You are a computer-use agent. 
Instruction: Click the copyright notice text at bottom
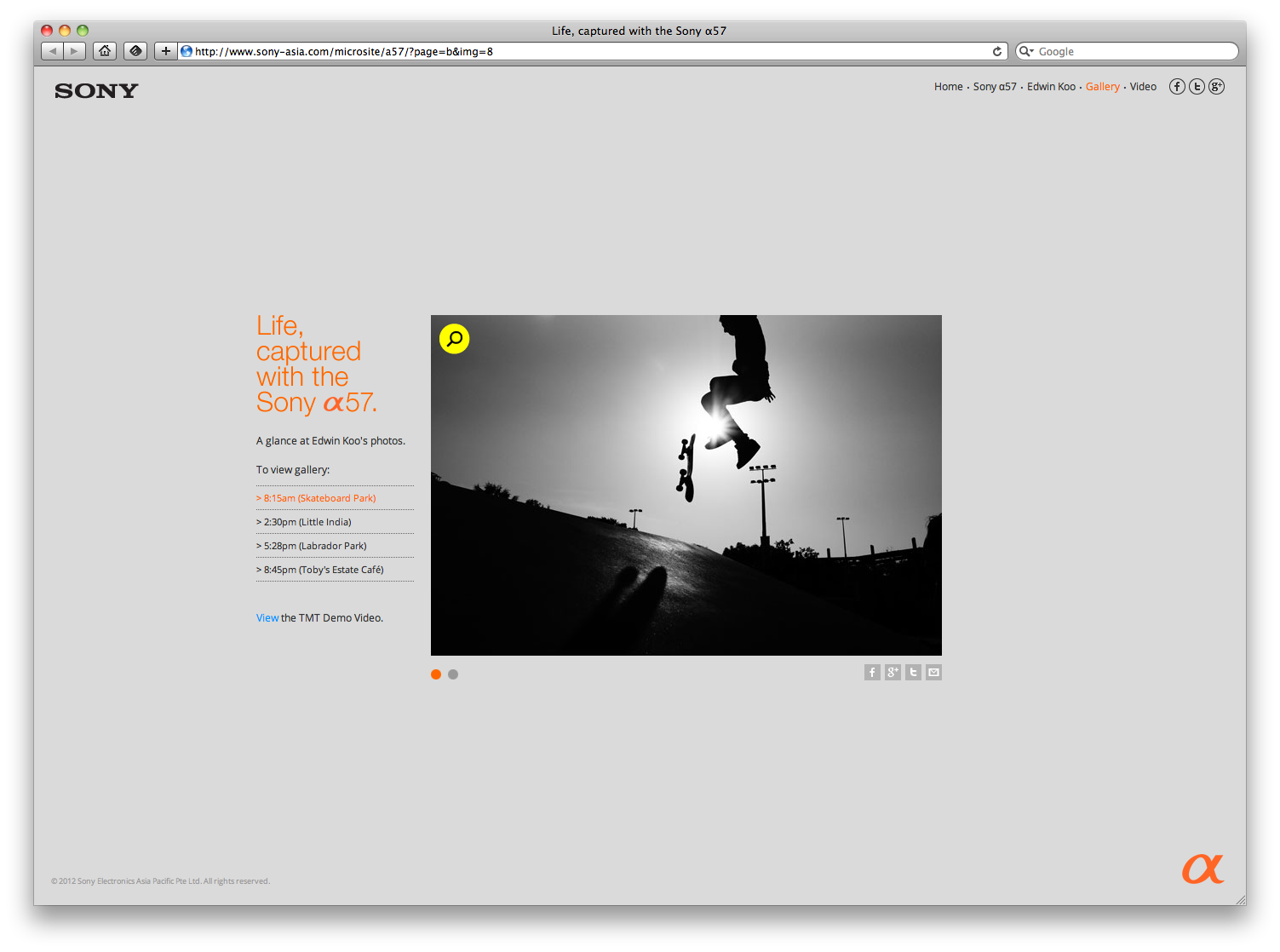coord(160,881)
